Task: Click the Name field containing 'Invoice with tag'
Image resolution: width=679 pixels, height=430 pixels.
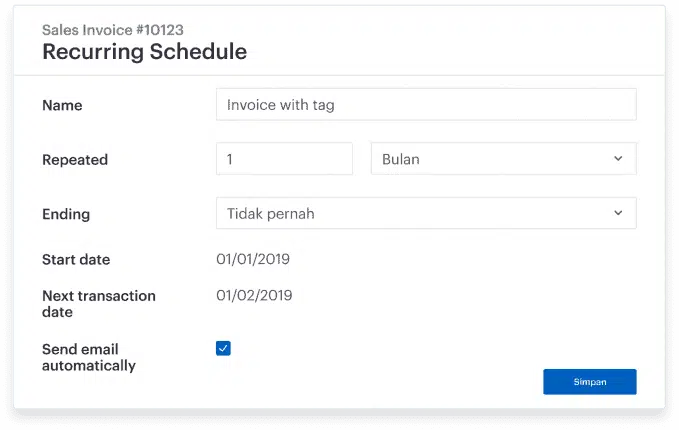Action: pyautogui.click(x=426, y=104)
